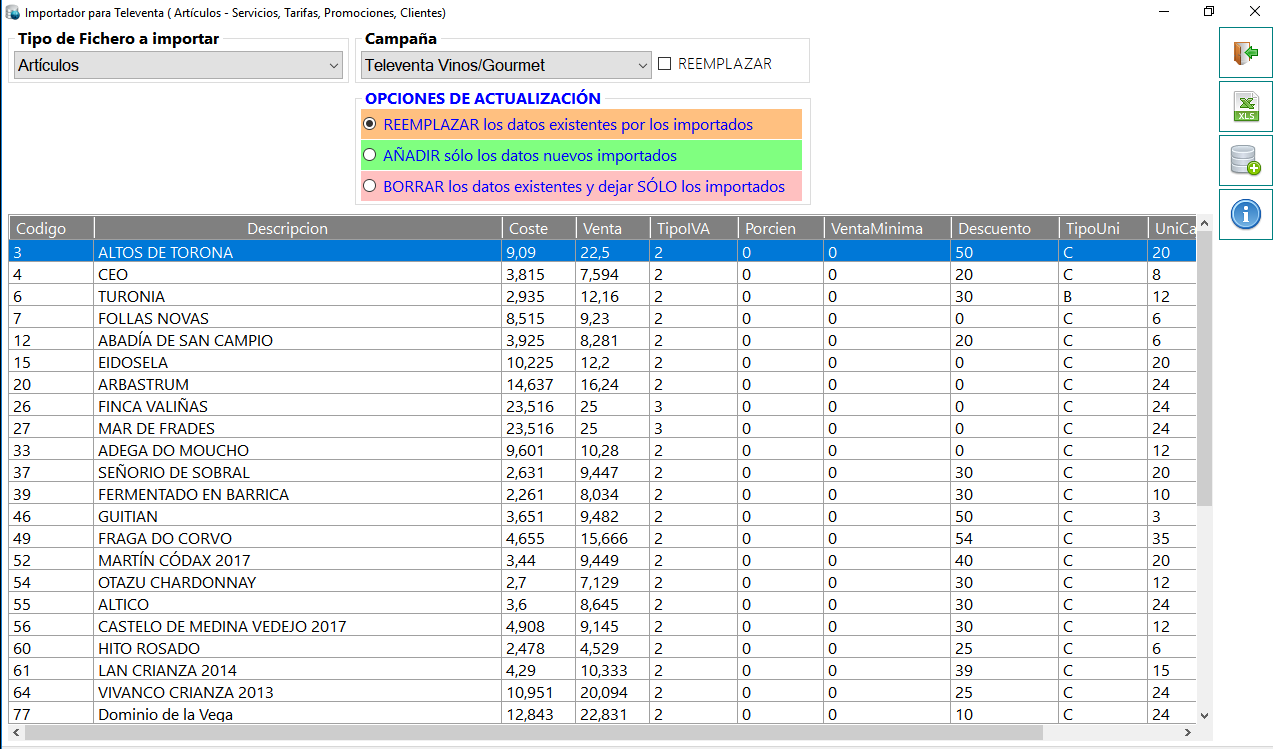Click cost value 14,637 in ARBASTRUM row
The height and width of the screenshot is (749, 1273).
[540, 384]
